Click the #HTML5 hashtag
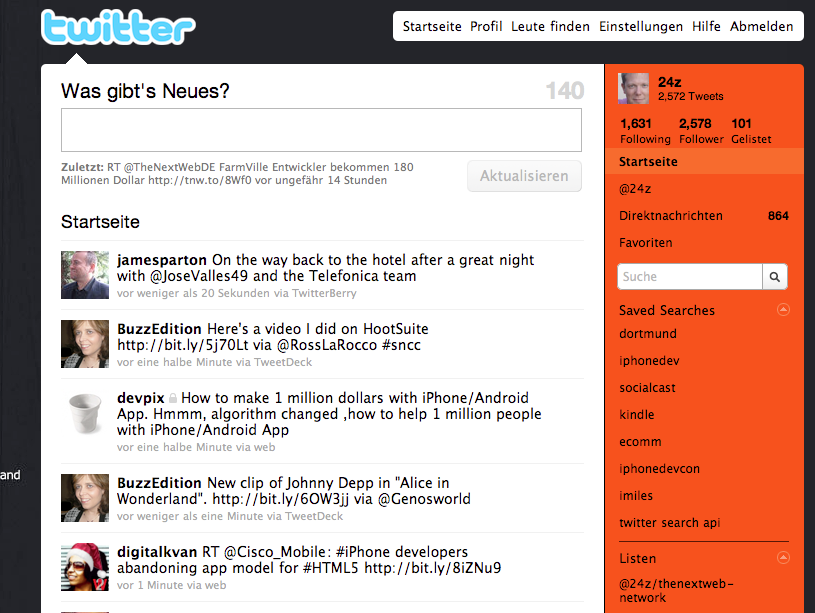Image resolution: width=815 pixels, height=613 pixels. click(331, 568)
